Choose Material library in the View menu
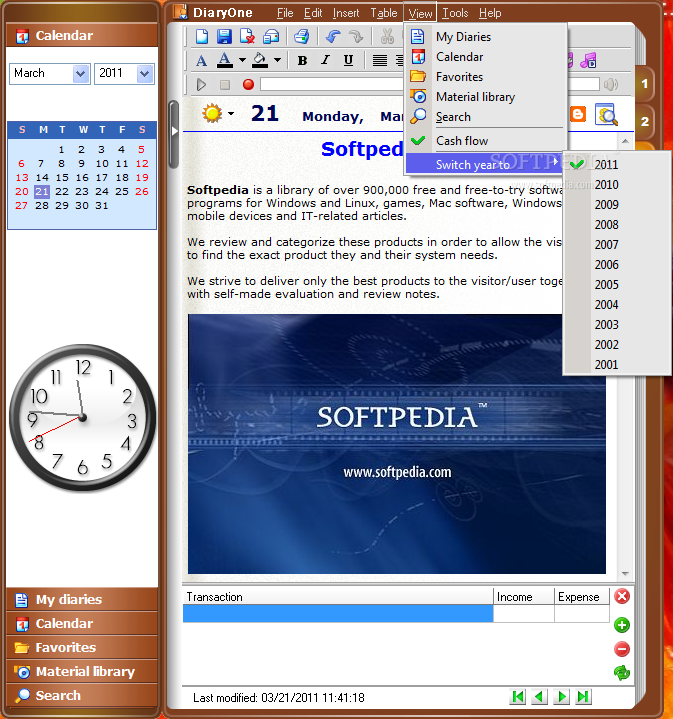Screen dimensions: 673x719 click(x=485, y=97)
